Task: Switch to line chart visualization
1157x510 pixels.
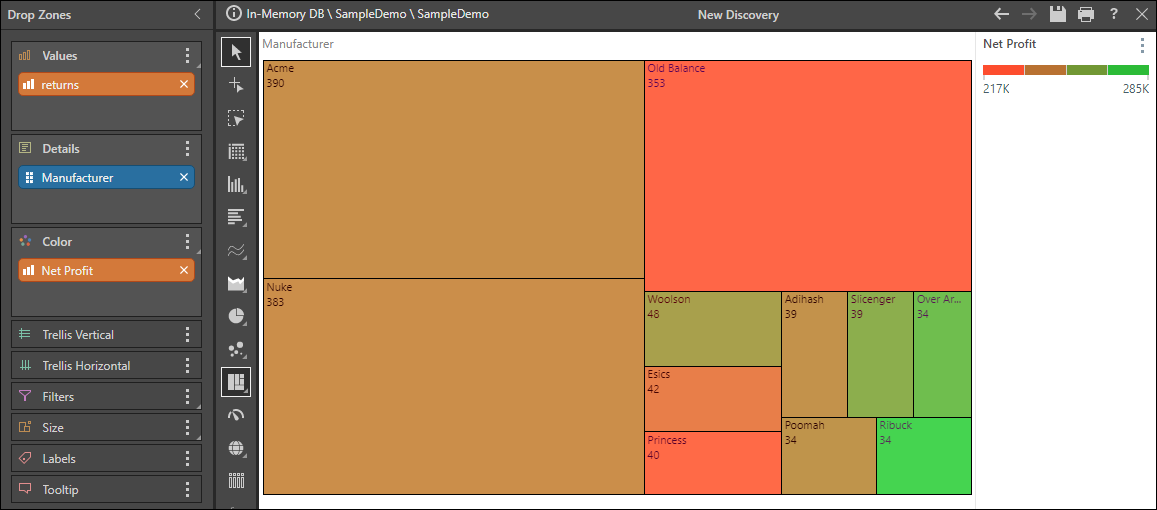Action: (x=236, y=250)
